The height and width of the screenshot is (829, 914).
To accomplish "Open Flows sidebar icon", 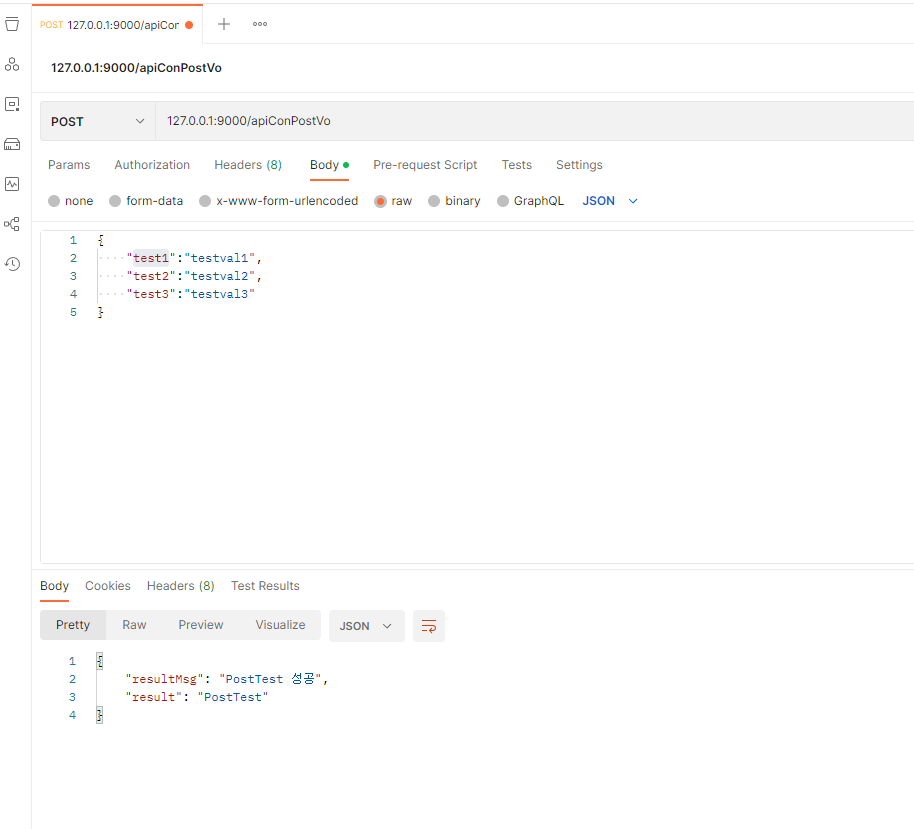I will tap(12, 224).
